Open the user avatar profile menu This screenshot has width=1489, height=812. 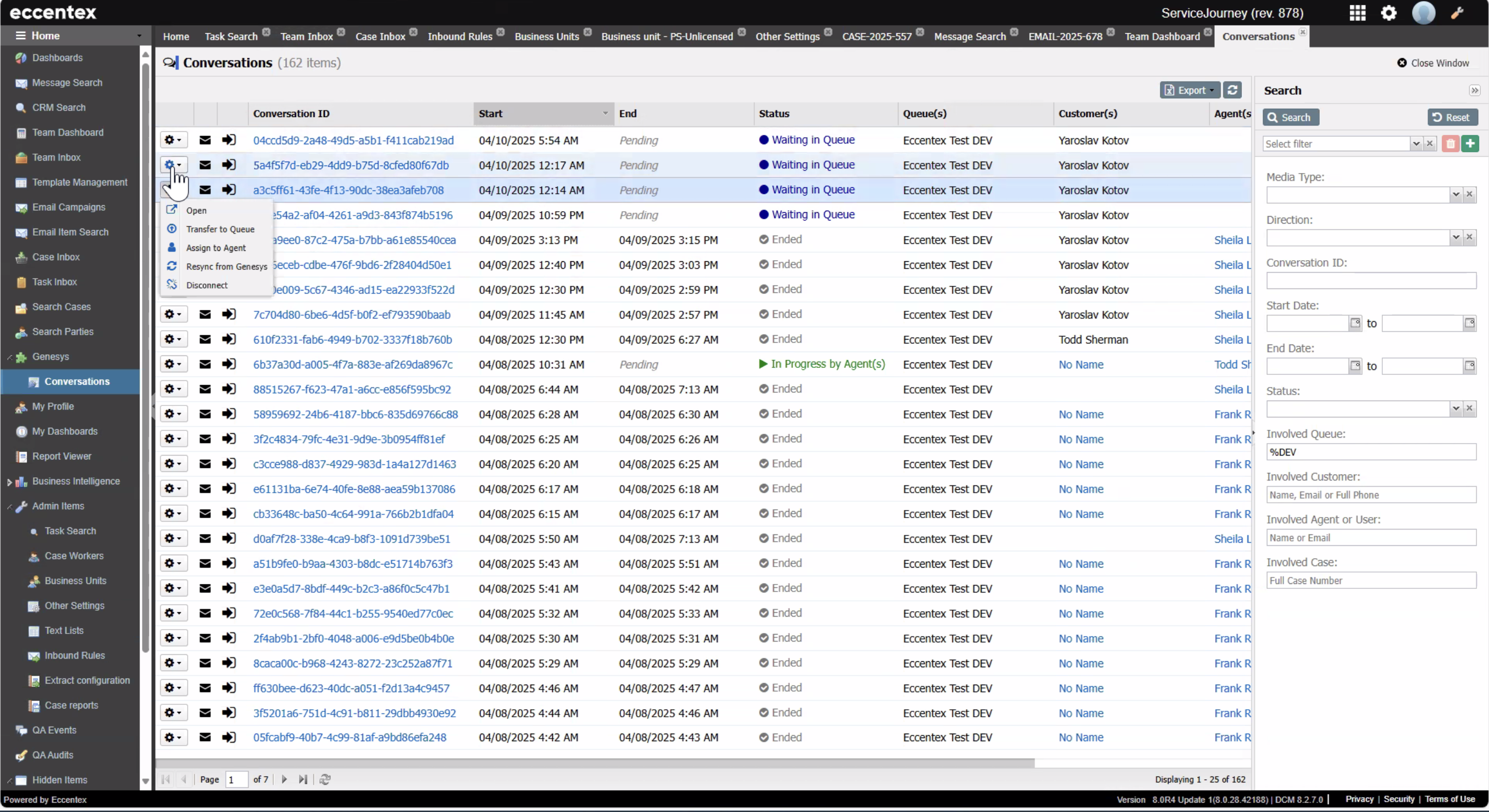click(1423, 13)
